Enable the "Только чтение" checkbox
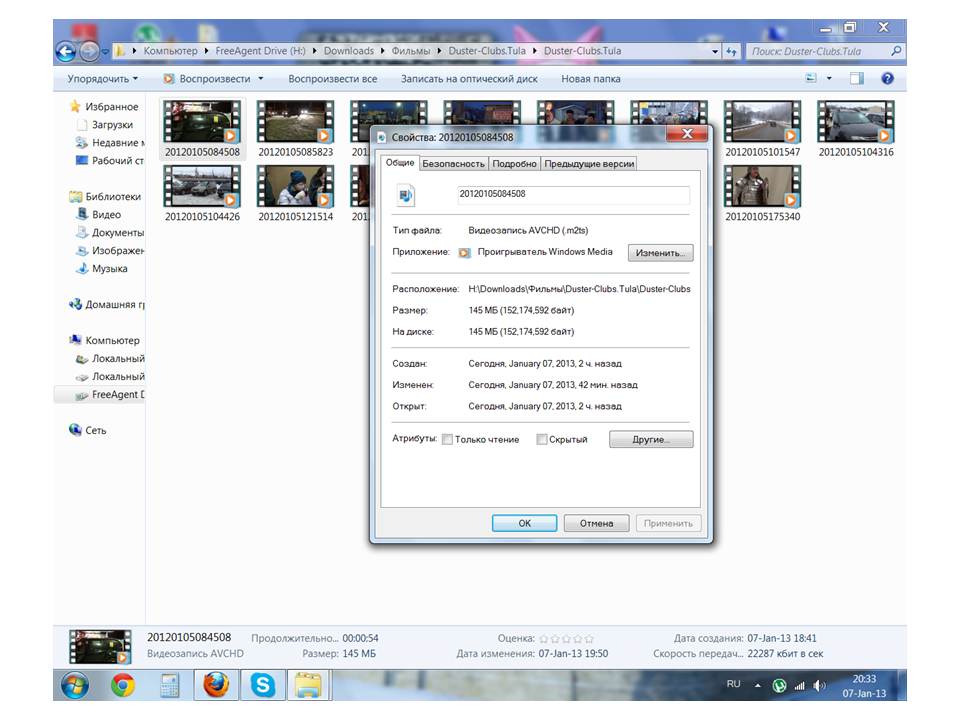This screenshot has width=960, height=720. pos(447,439)
